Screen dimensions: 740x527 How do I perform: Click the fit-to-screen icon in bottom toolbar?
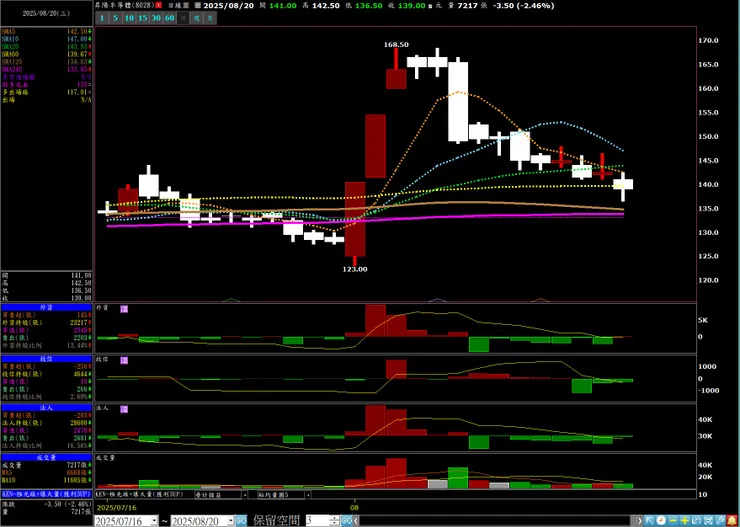click(708, 521)
